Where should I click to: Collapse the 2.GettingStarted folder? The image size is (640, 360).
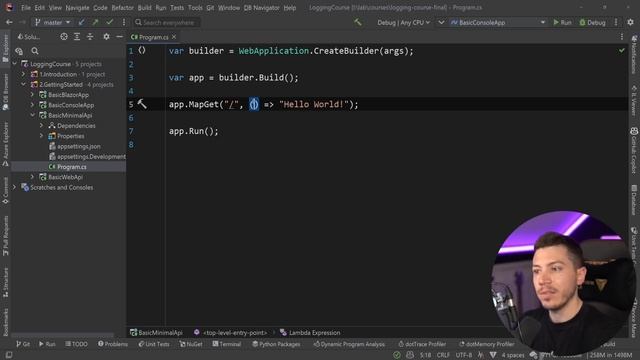point(23,84)
